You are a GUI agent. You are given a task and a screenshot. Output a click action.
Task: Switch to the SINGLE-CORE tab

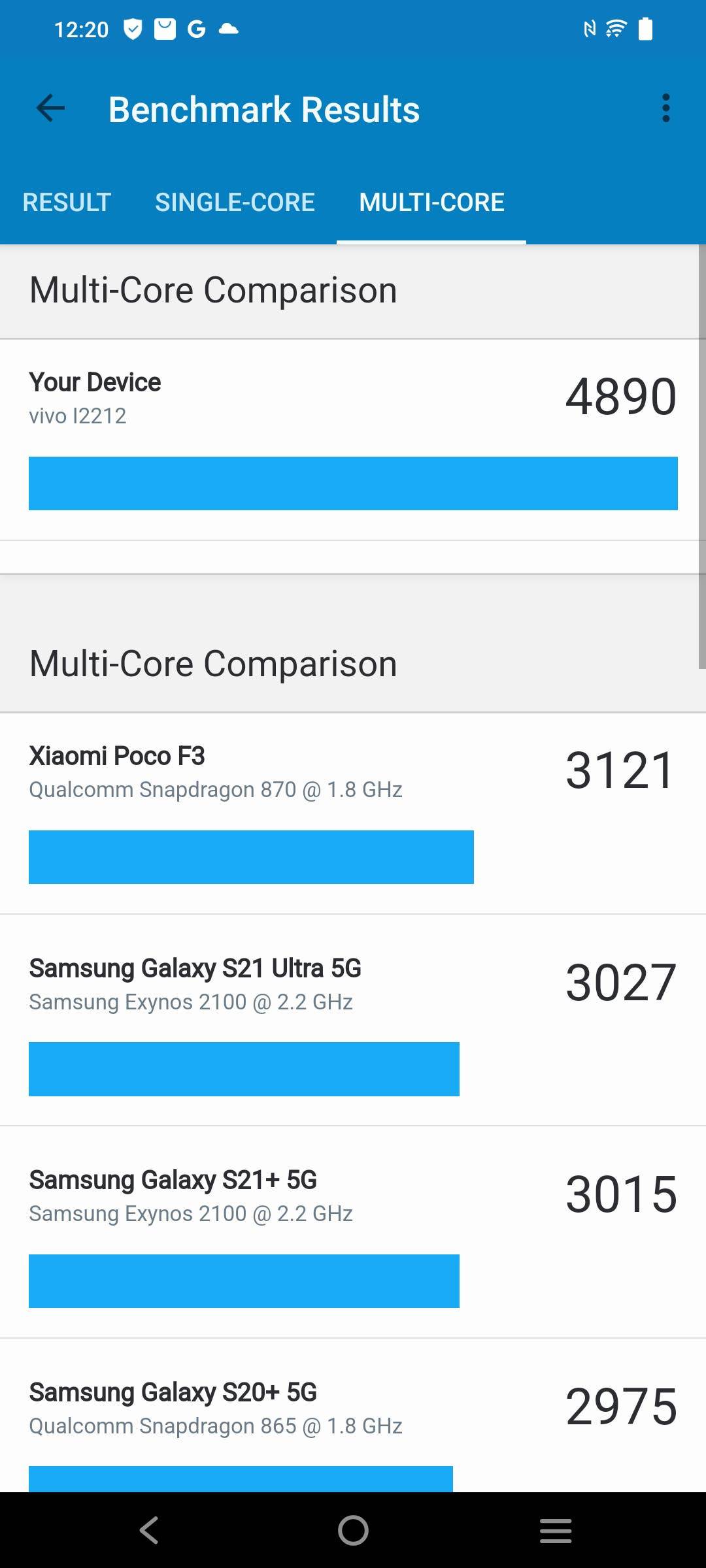click(x=235, y=203)
